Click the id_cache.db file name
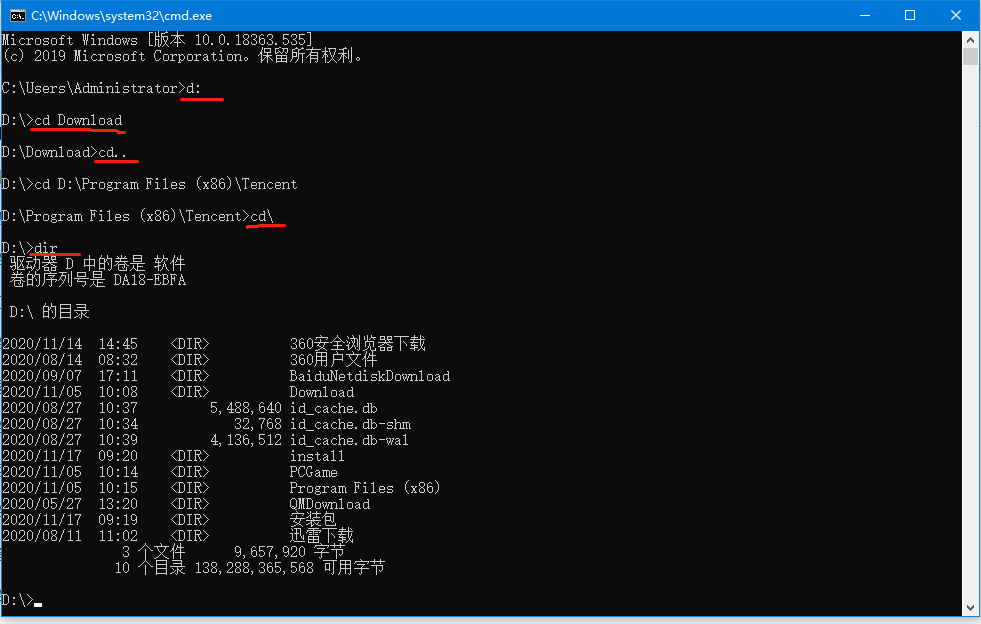 (333, 408)
